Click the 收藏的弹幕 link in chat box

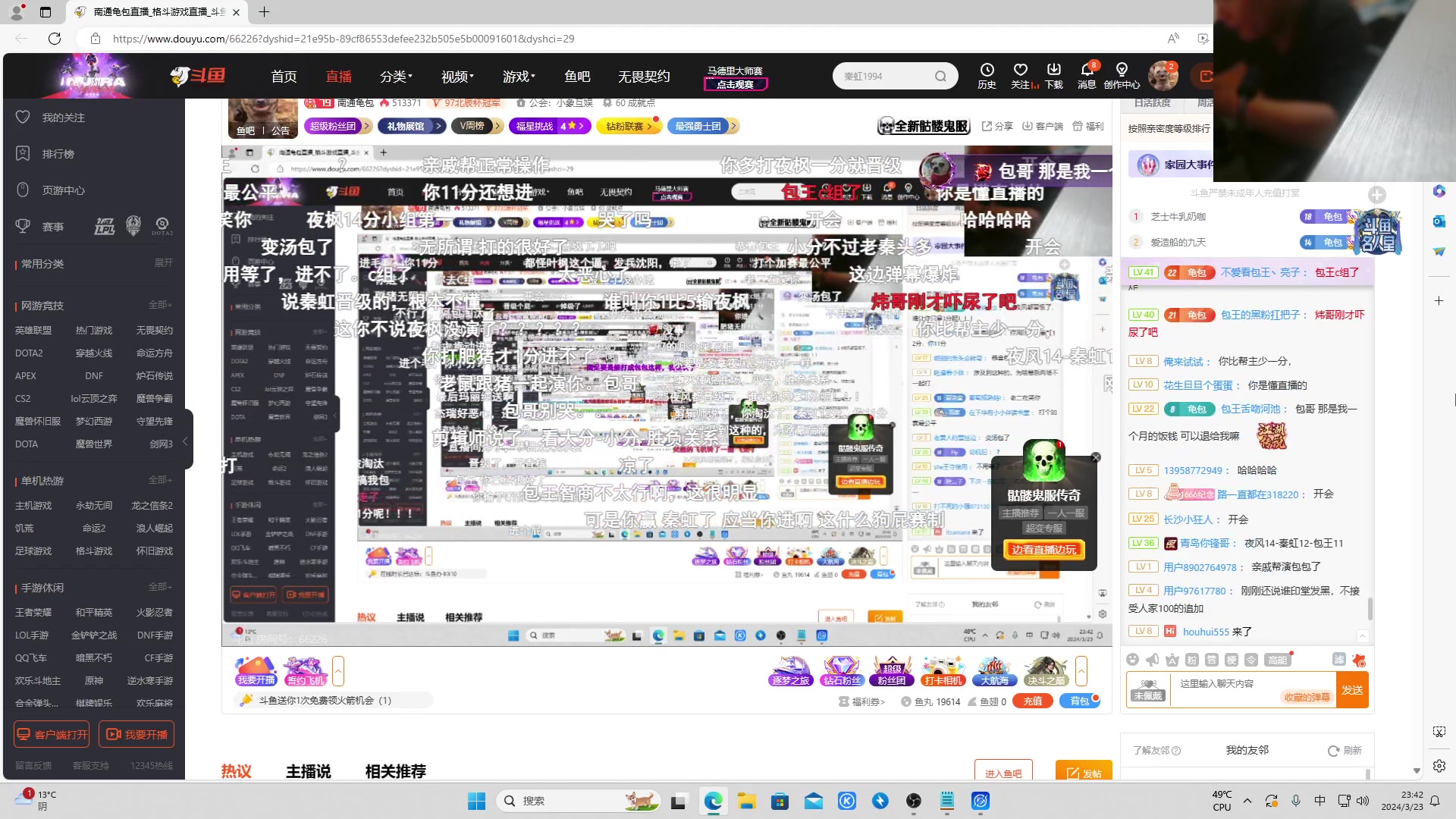point(1307,698)
